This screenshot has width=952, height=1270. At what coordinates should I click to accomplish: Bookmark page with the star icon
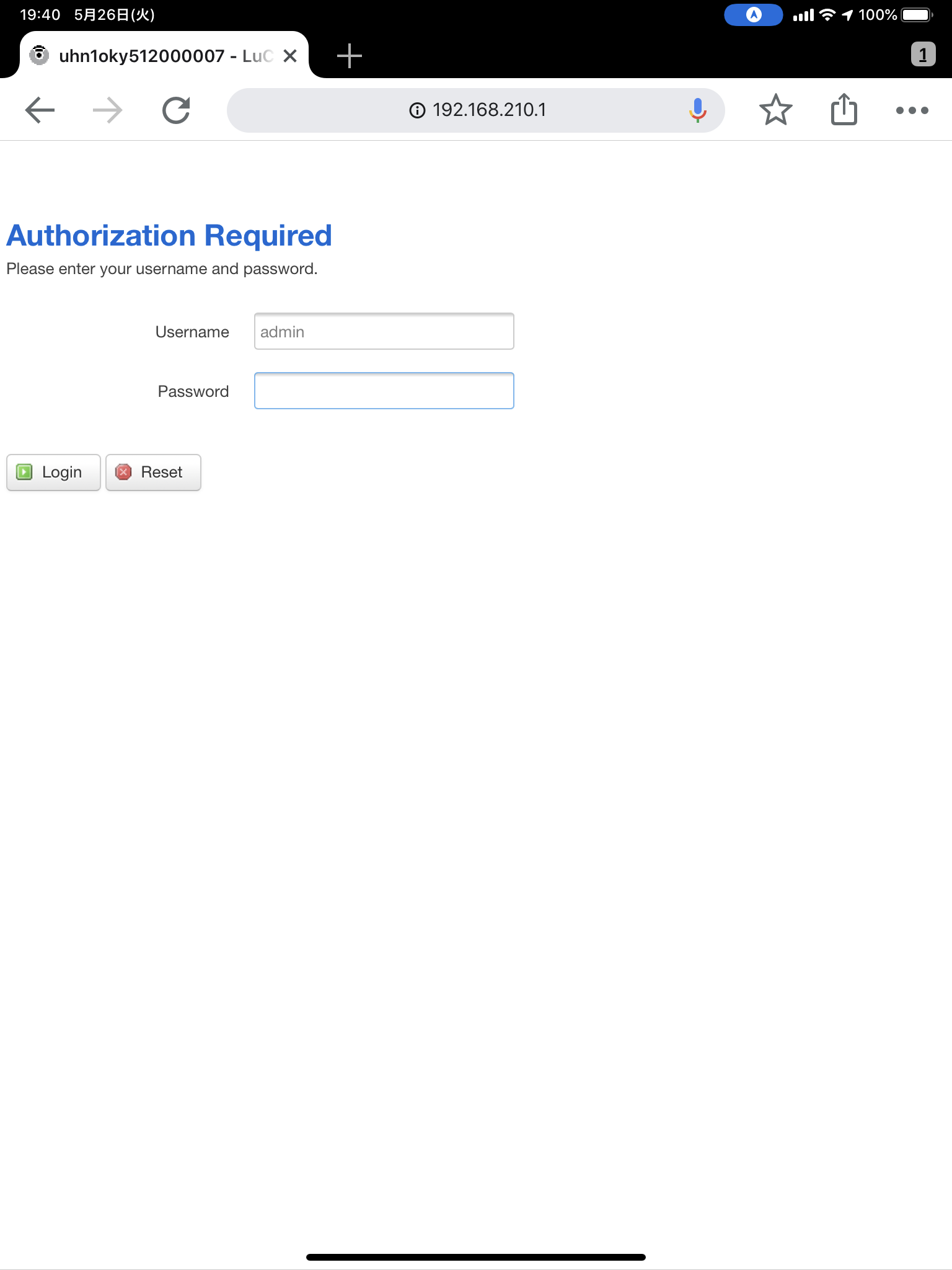775,110
